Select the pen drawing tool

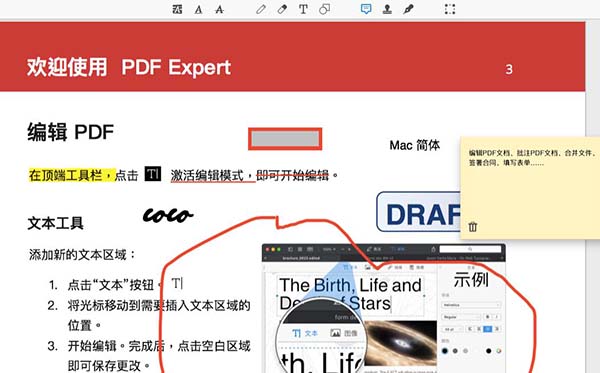(261, 9)
